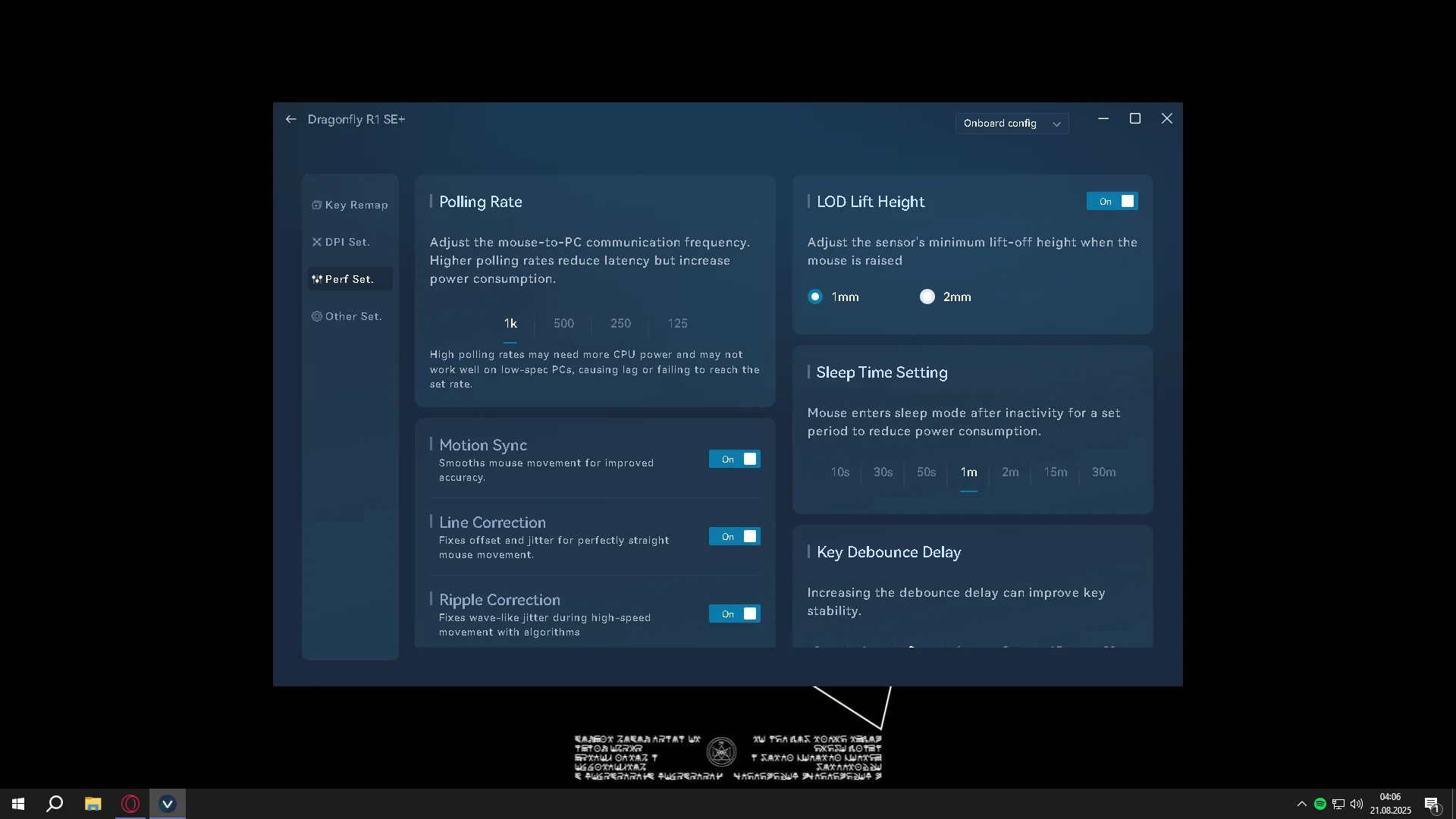Expand the Onboard config dropdown

(x=1012, y=124)
